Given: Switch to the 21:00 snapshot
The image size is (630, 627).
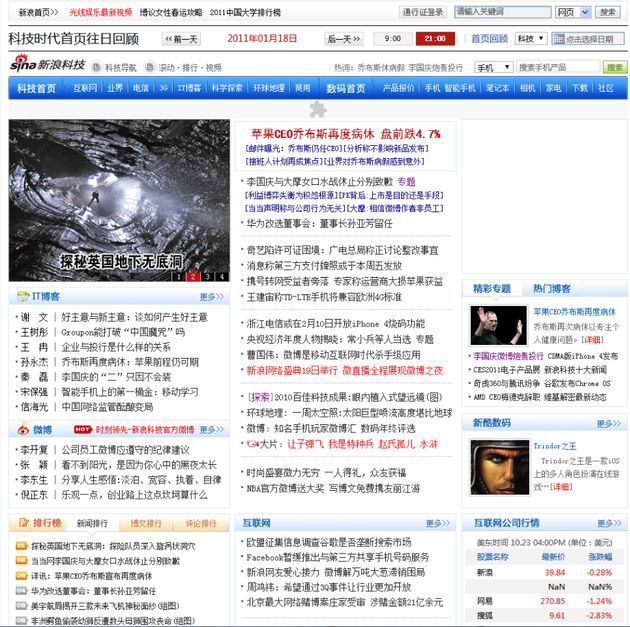Looking at the screenshot, I should pos(435,39).
